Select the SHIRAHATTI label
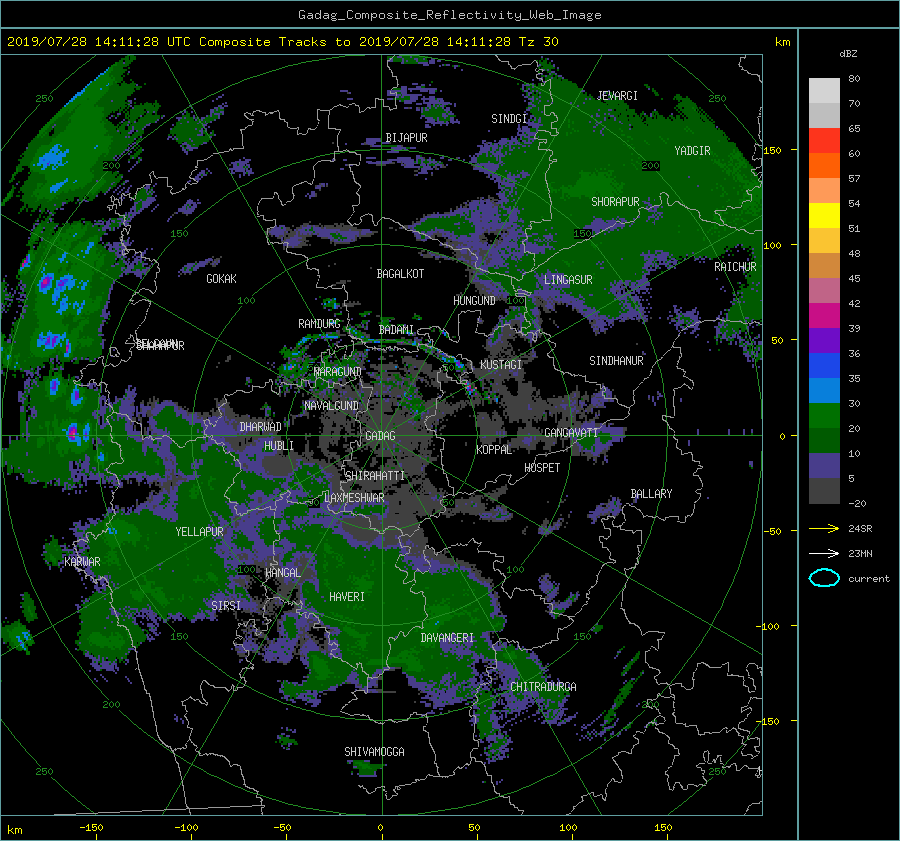 click(375, 476)
